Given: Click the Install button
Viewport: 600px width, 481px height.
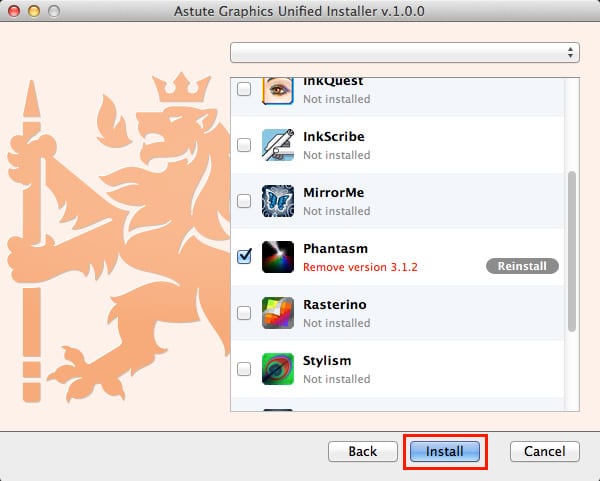Looking at the screenshot, I should [445, 452].
